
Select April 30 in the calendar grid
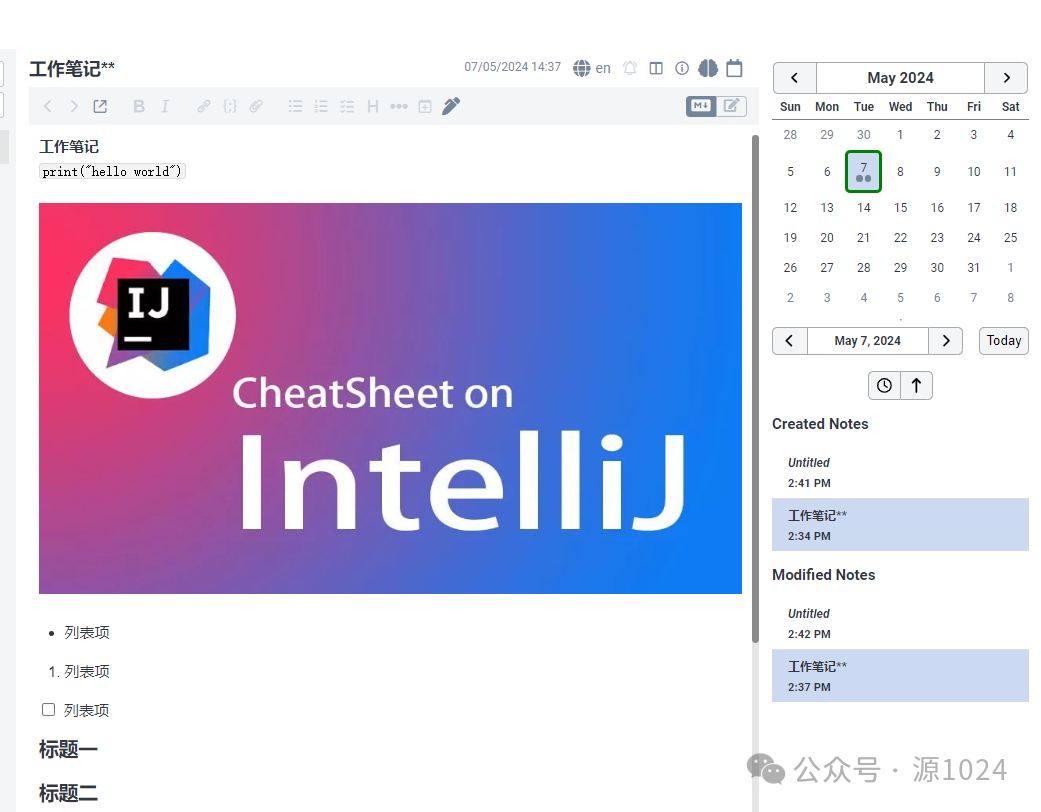[863, 135]
